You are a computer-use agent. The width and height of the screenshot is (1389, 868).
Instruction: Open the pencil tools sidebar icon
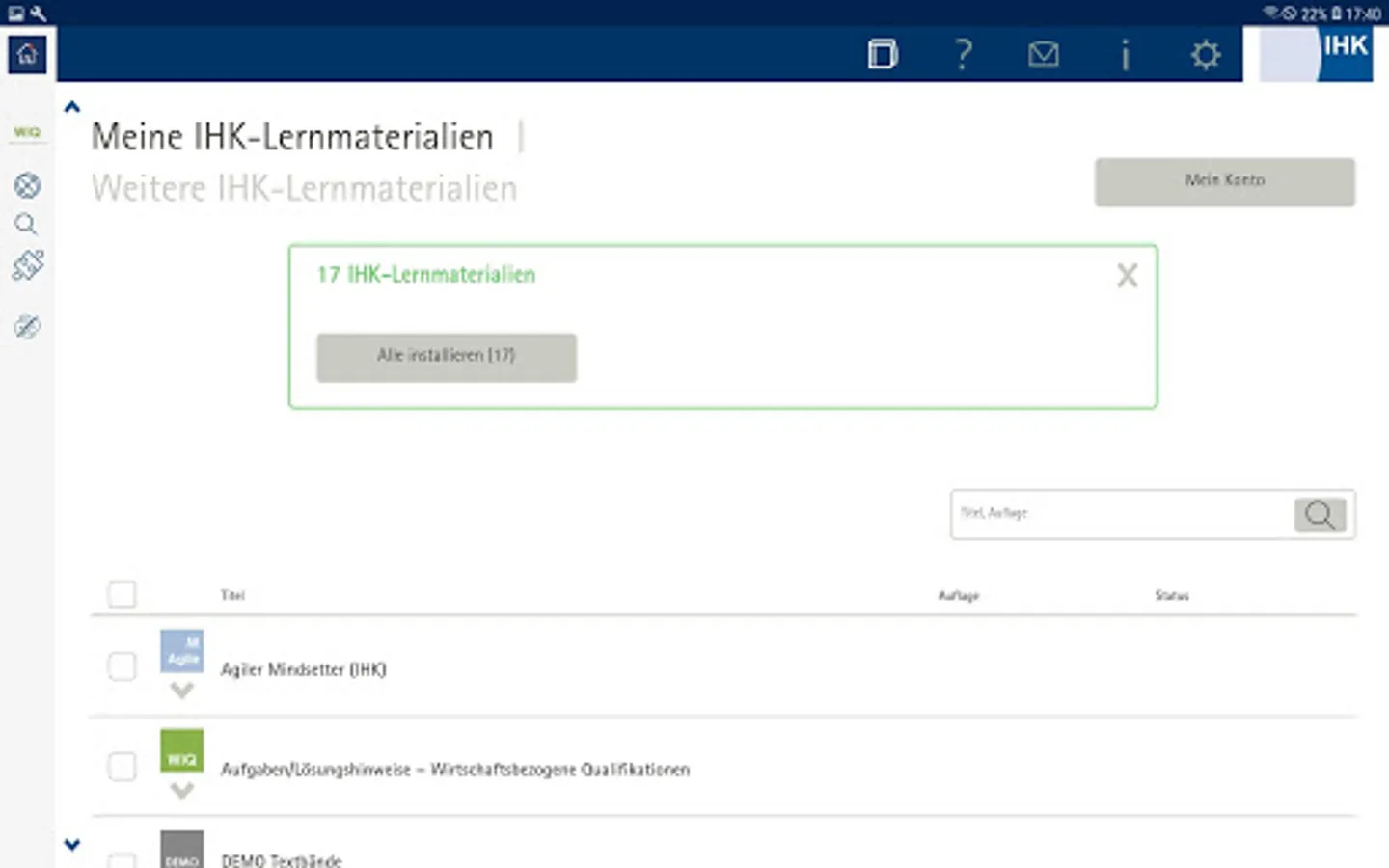click(x=28, y=265)
